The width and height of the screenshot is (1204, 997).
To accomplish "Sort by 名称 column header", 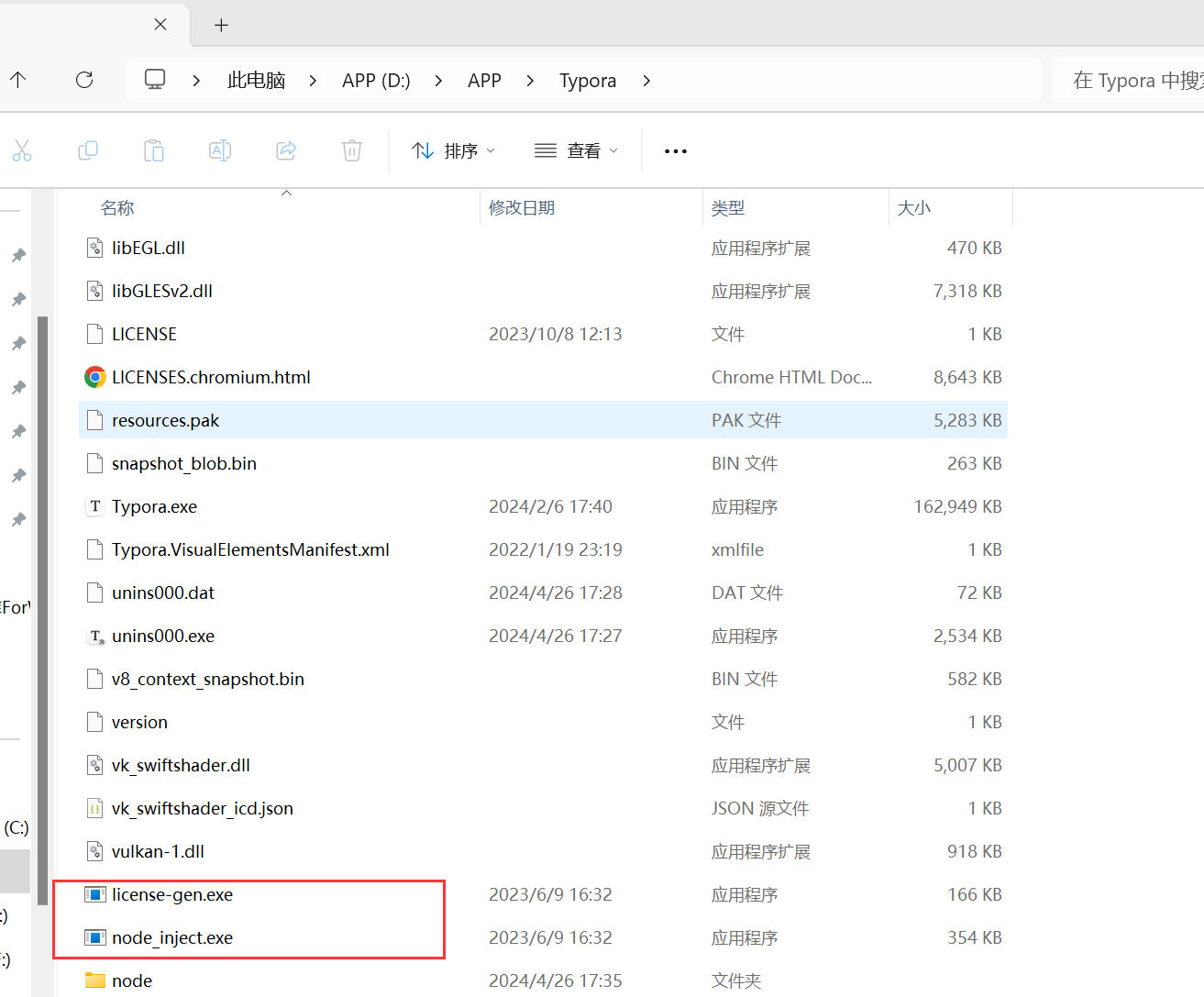I will pyautogui.click(x=117, y=208).
